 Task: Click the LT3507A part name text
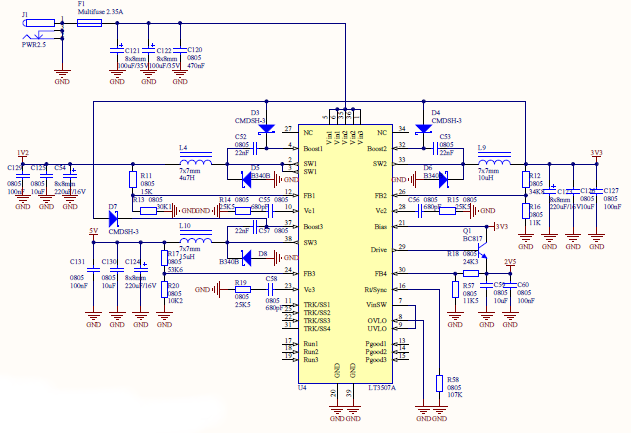[x=382, y=388]
